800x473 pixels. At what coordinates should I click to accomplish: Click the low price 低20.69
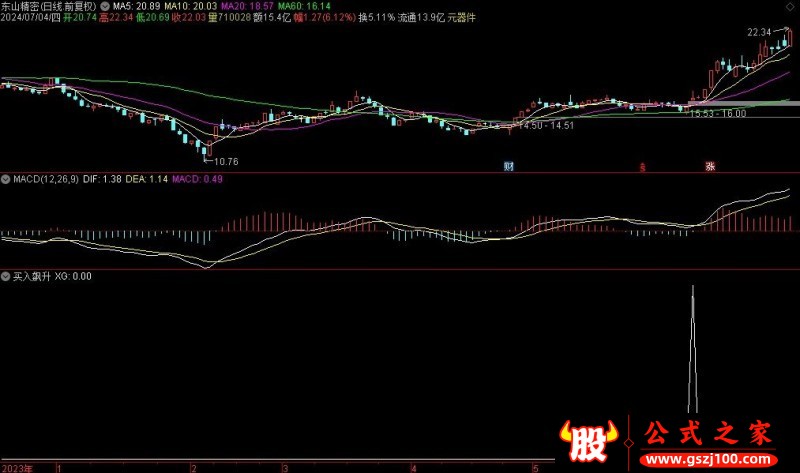(x=152, y=17)
